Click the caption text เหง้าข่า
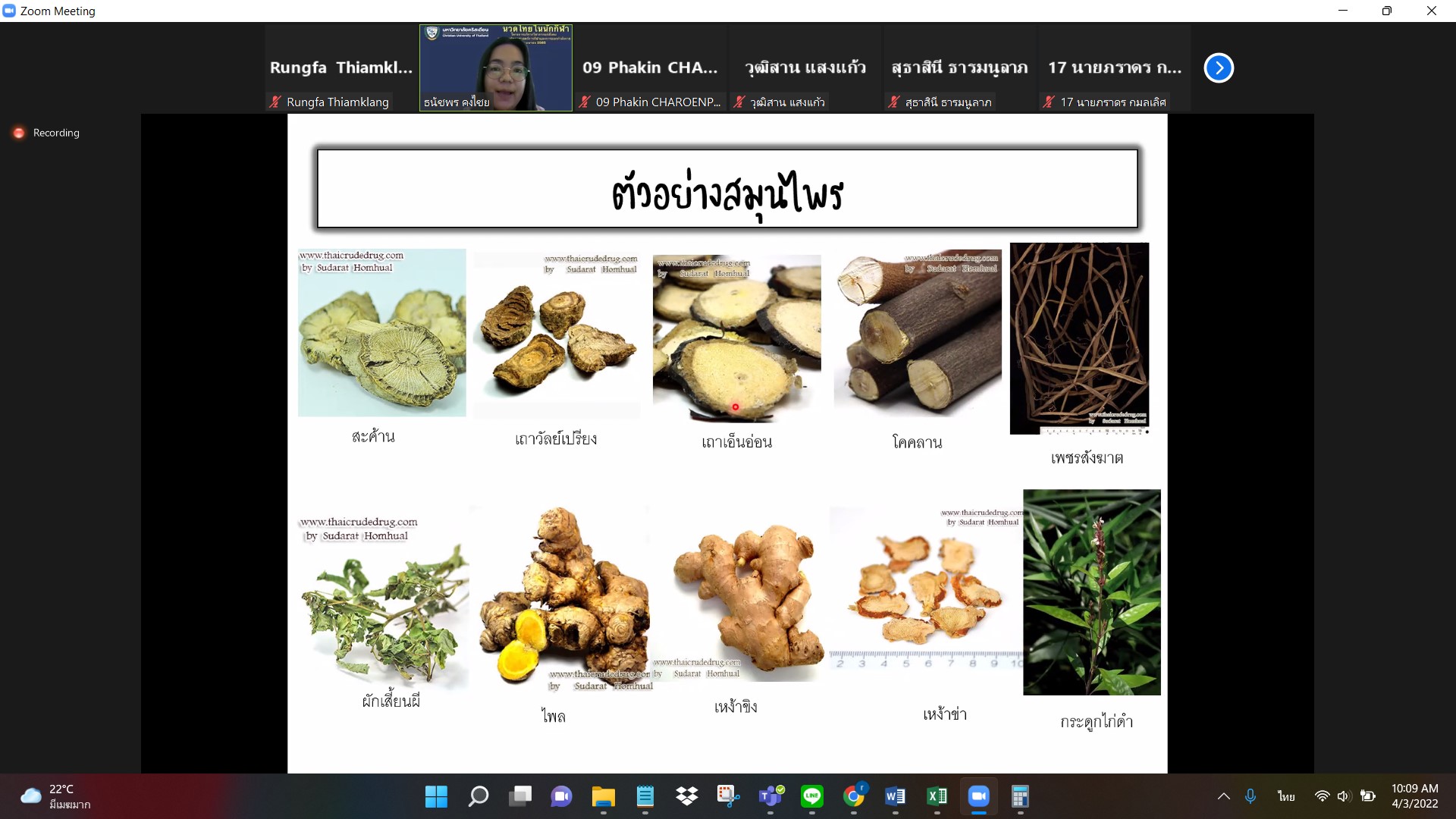 click(x=945, y=714)
